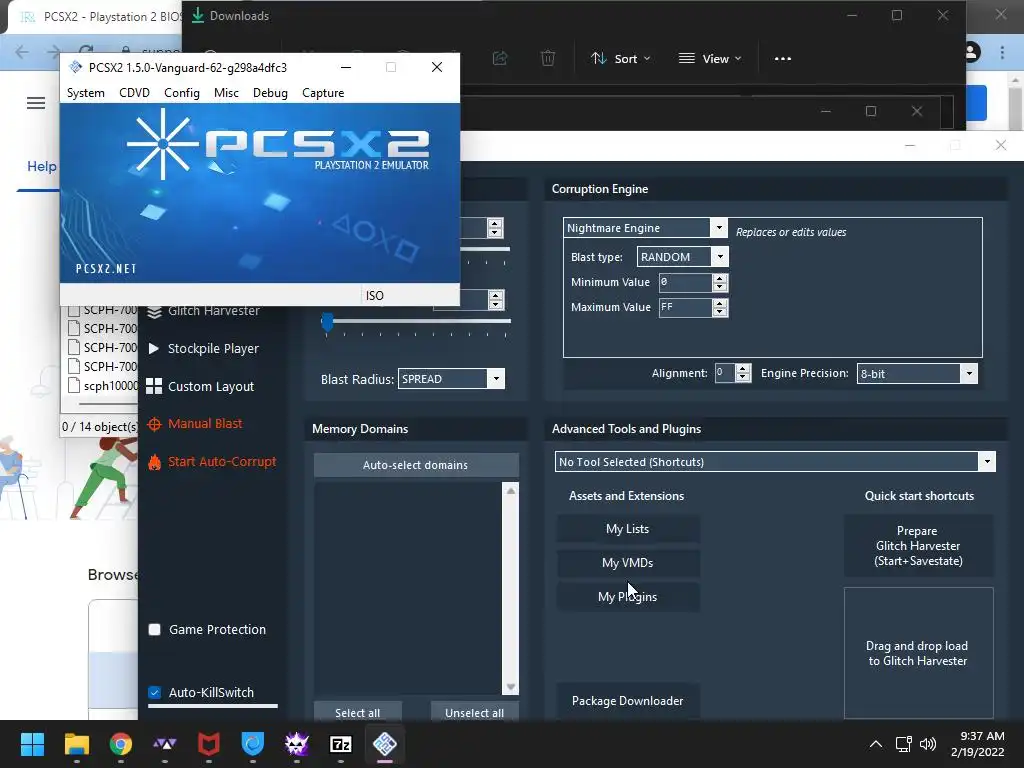This screenshot has height=768, width=1024.
Task: Click the purple monster app taskbar icon
Action: coord(296,744)
